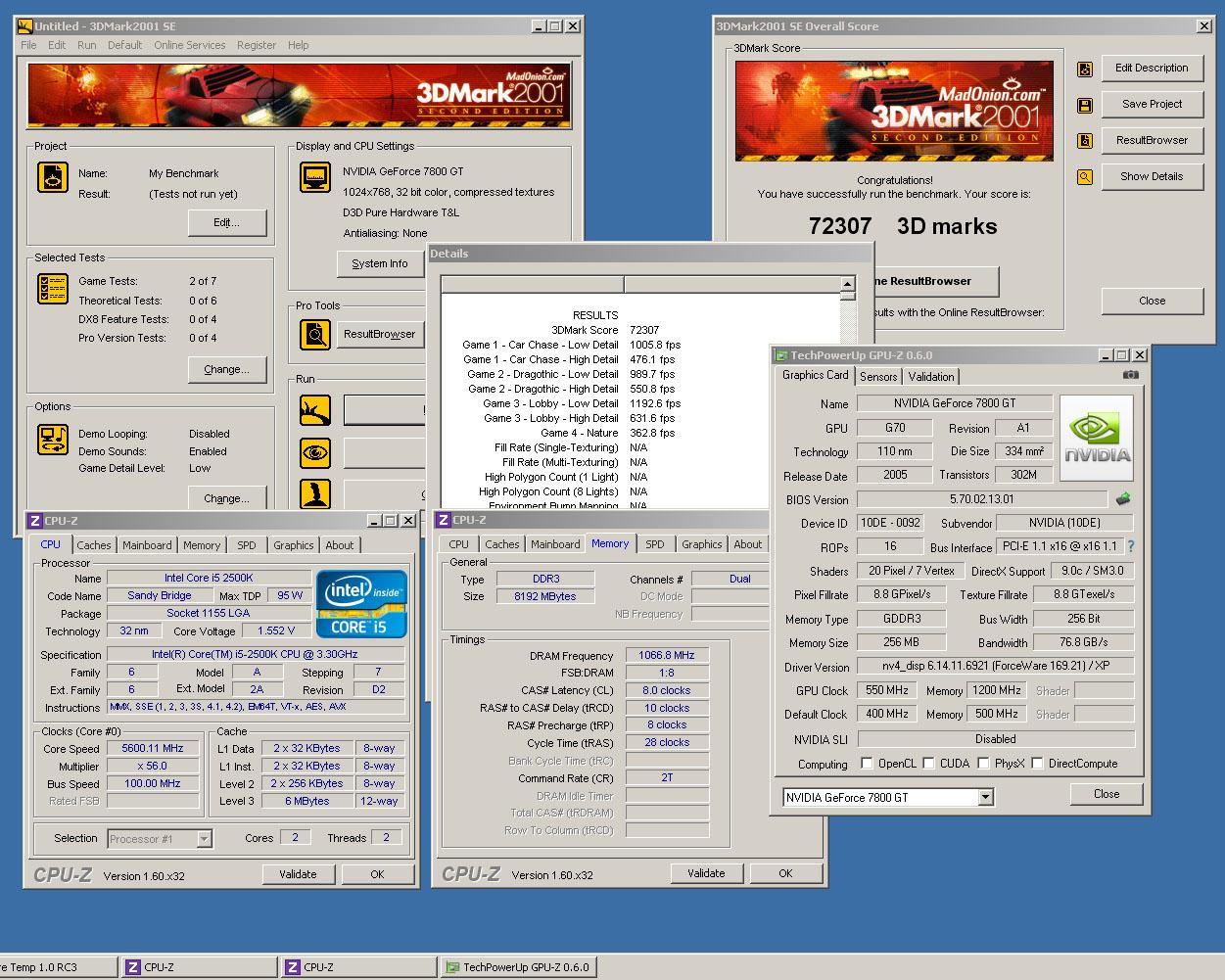
Task: Click the Edit Description icon in score window
Action: click(x=1085, y=69)
